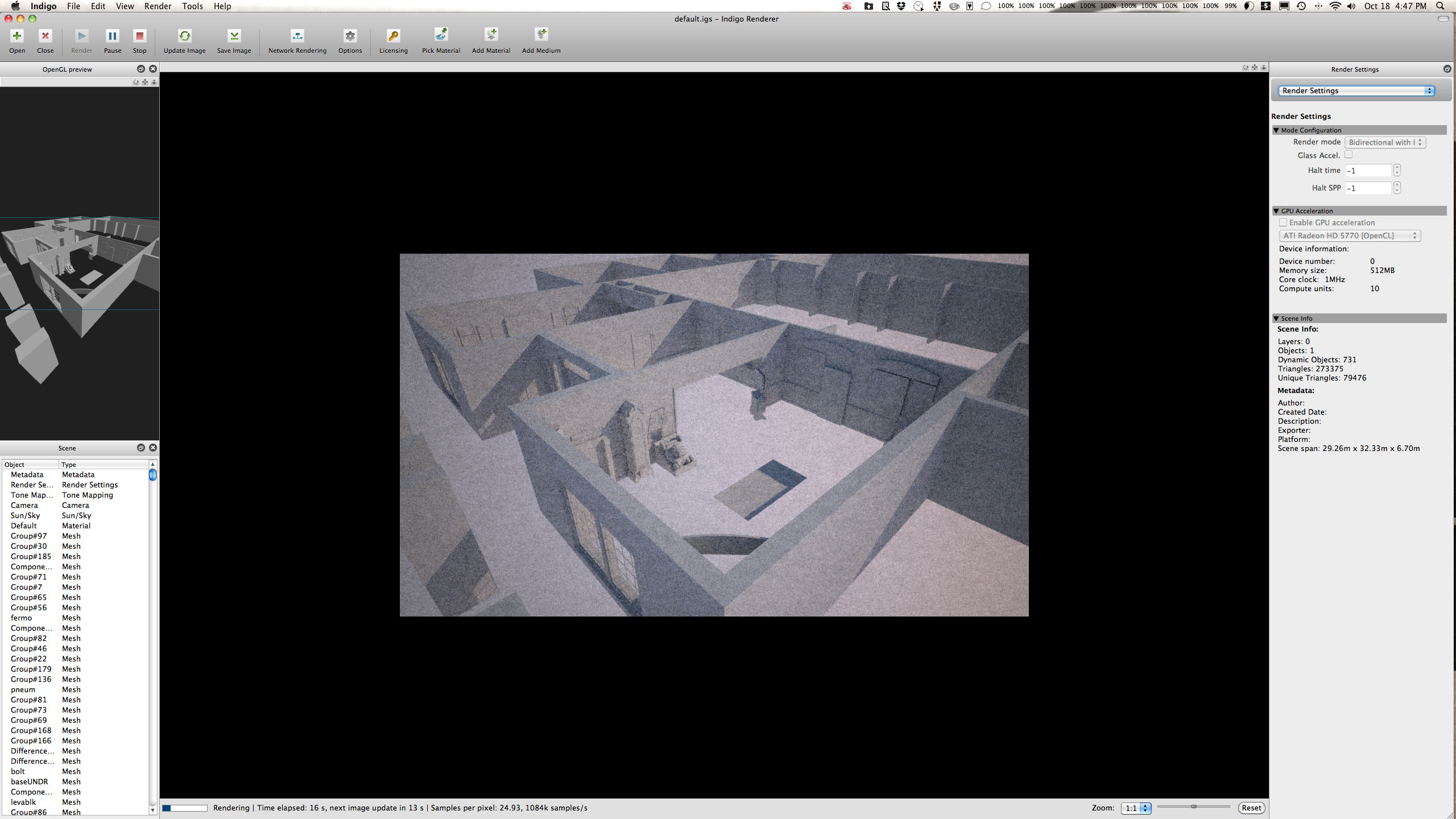The image size is (1456, 819).
Task: Click the Stop render icon
Action: (139, 36)
